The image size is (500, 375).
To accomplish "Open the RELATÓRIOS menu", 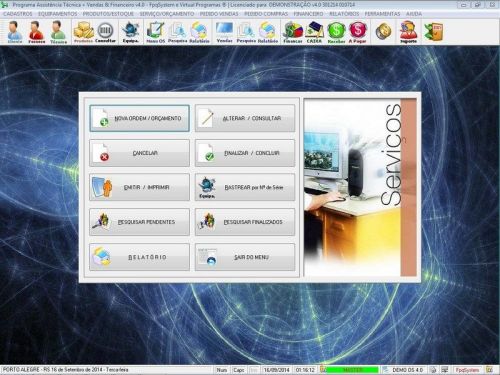I will [x=344, y=14].
